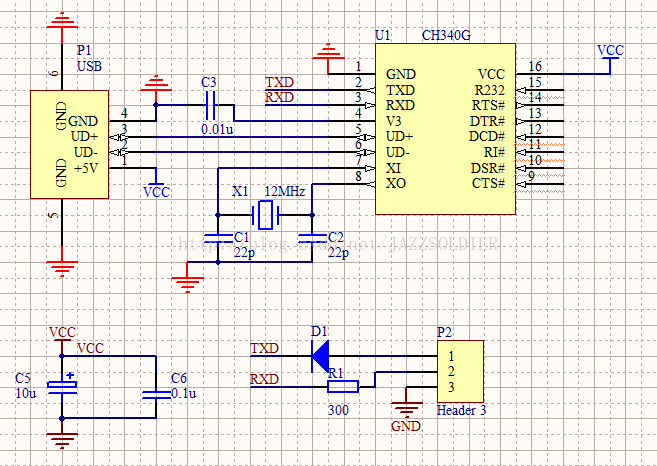Image resolution: width=657 pixels, height=466 pixels.
Task: Select the C3 capacitor symbol
Action: (211, 105)
